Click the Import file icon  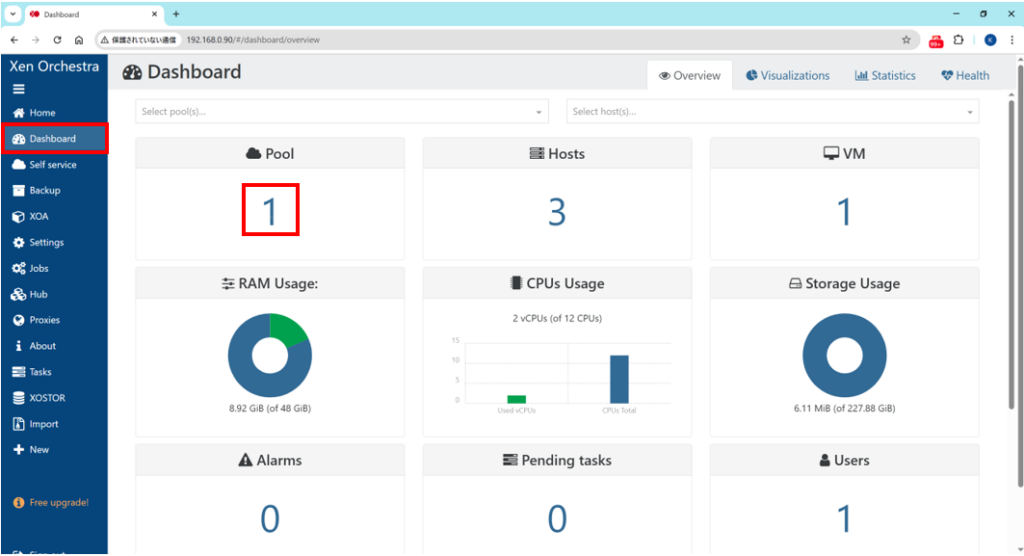[x=18, y=424]
